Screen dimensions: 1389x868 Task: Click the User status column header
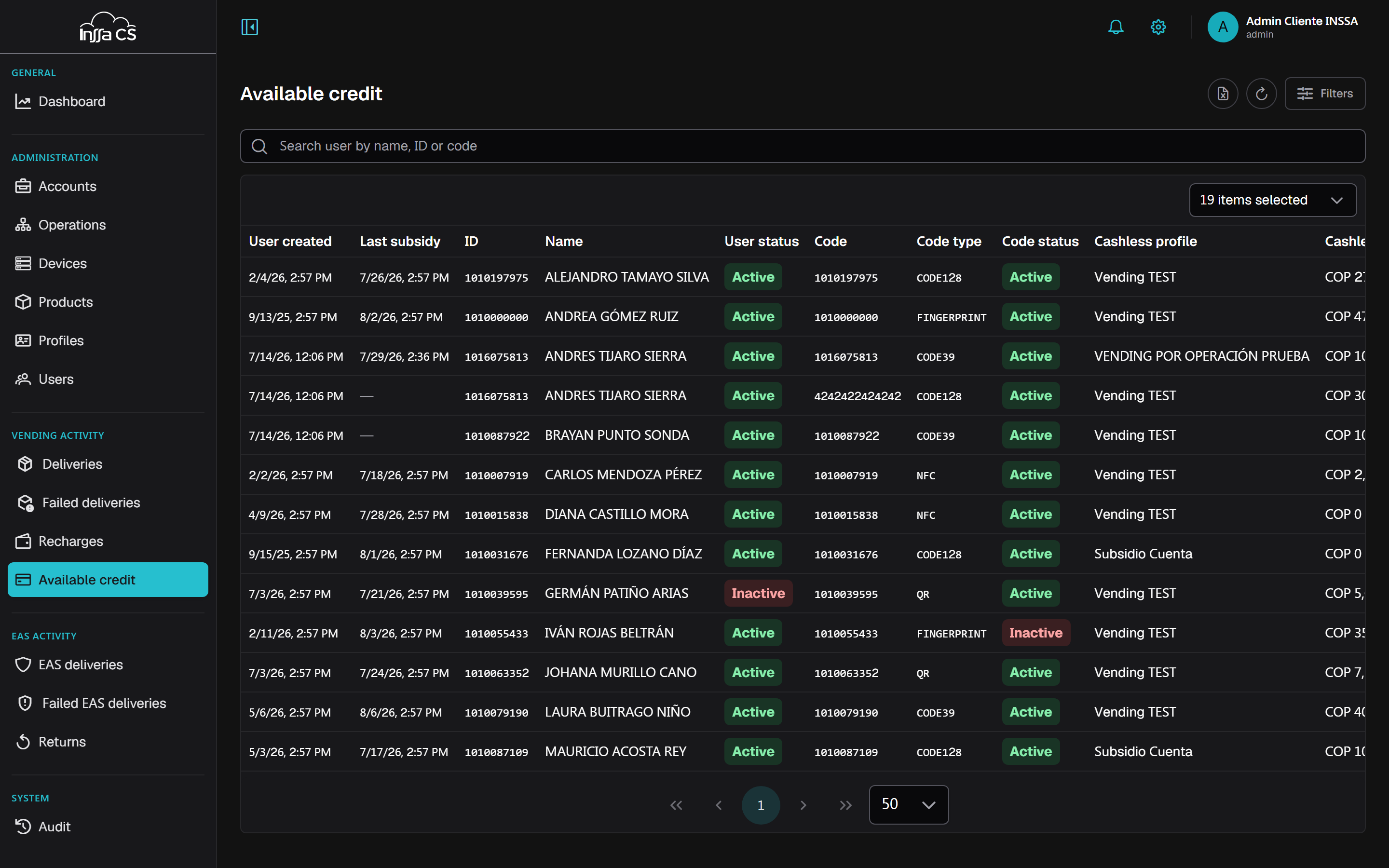[x=761, y=242]
